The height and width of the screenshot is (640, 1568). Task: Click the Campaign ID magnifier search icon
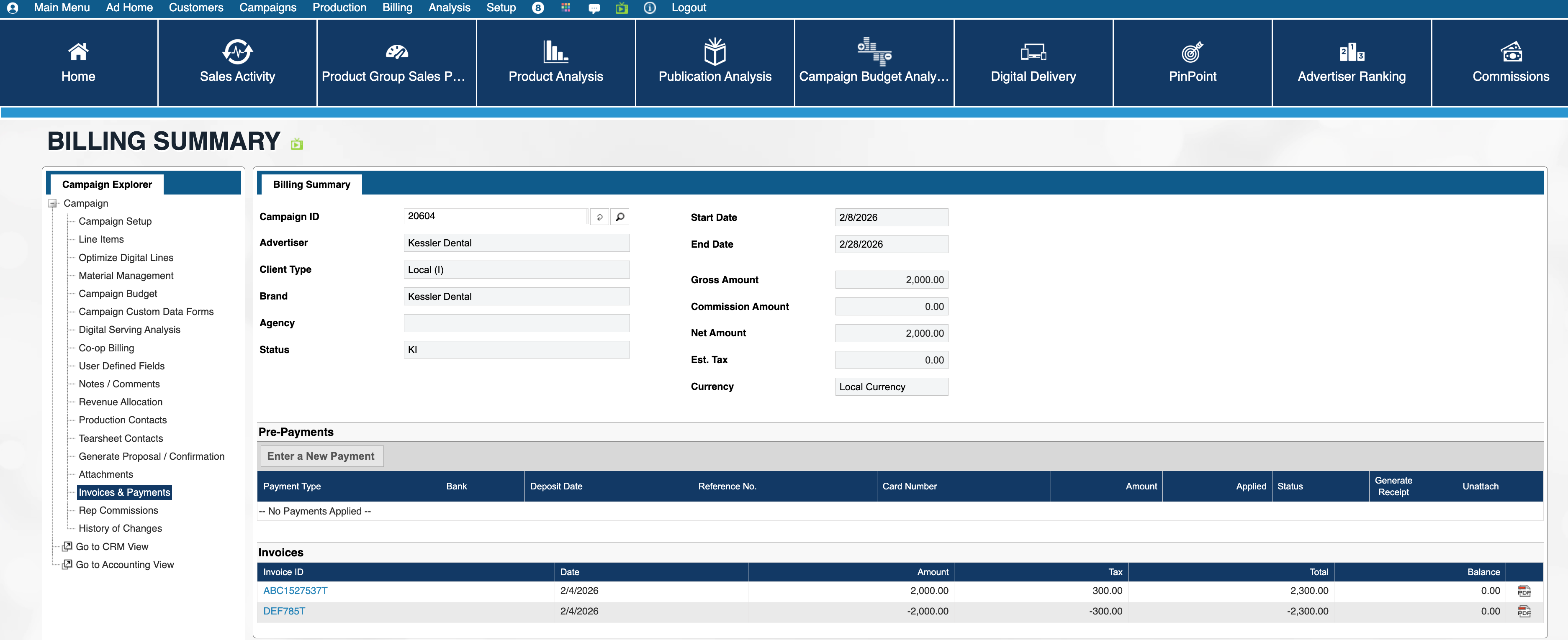pyautogui.click(x=619, y=217)
